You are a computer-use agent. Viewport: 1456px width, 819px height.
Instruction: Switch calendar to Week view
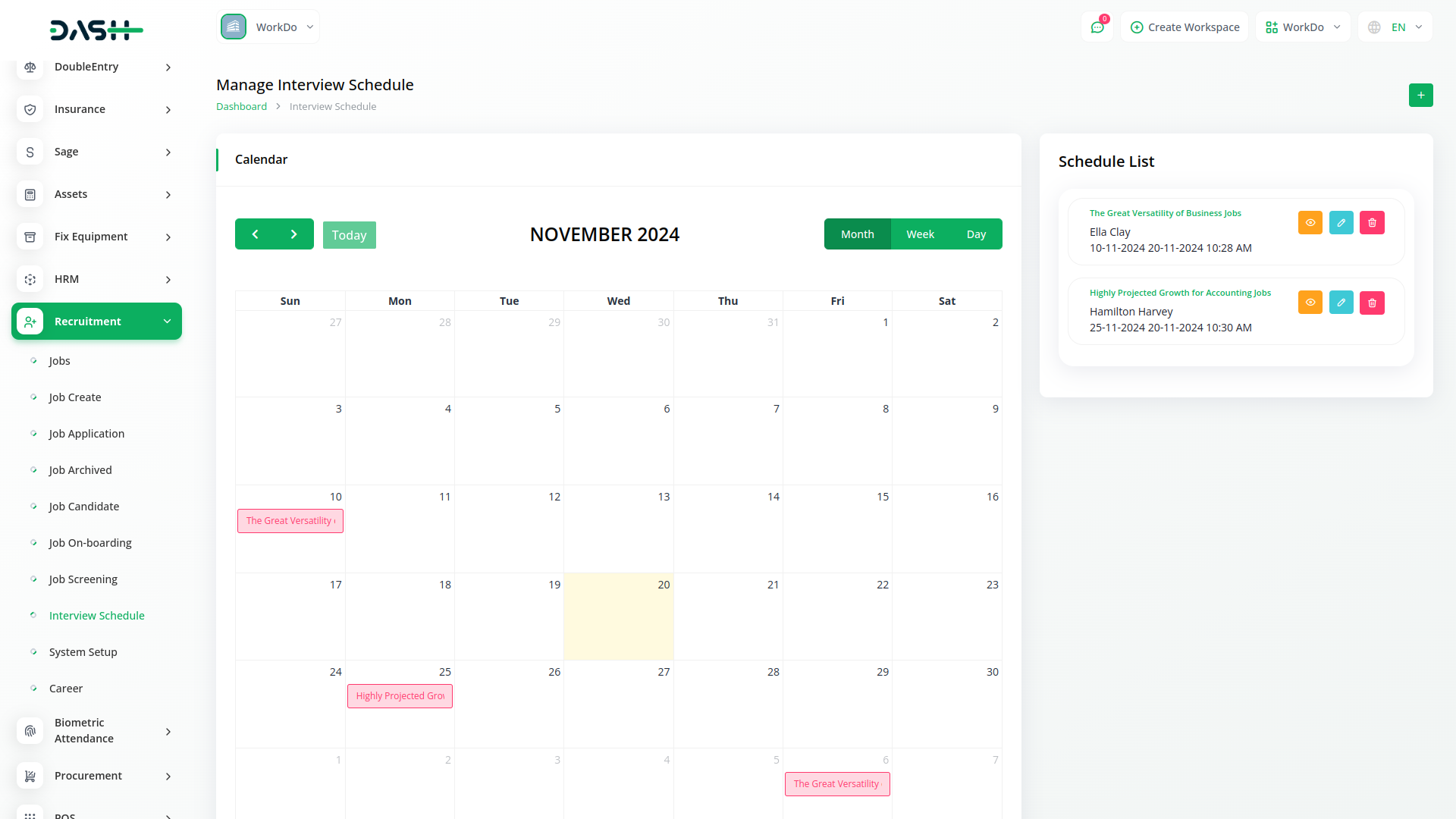coord(920,234)
